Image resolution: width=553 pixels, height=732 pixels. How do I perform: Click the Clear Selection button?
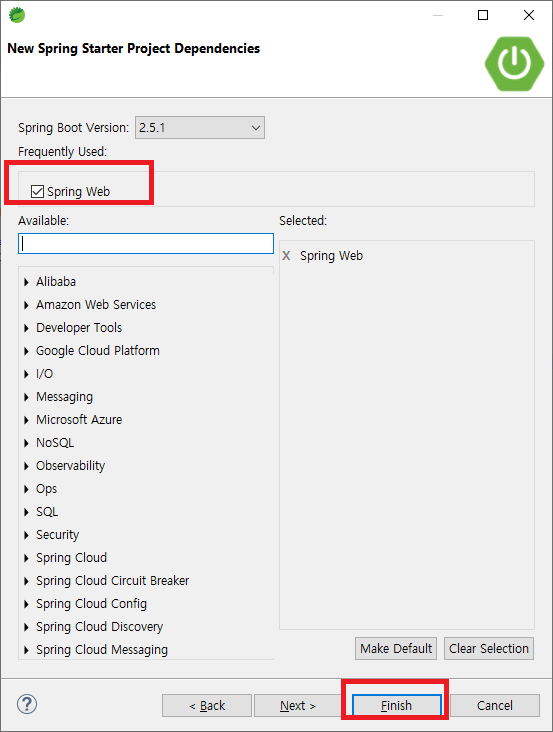(489, 648)
